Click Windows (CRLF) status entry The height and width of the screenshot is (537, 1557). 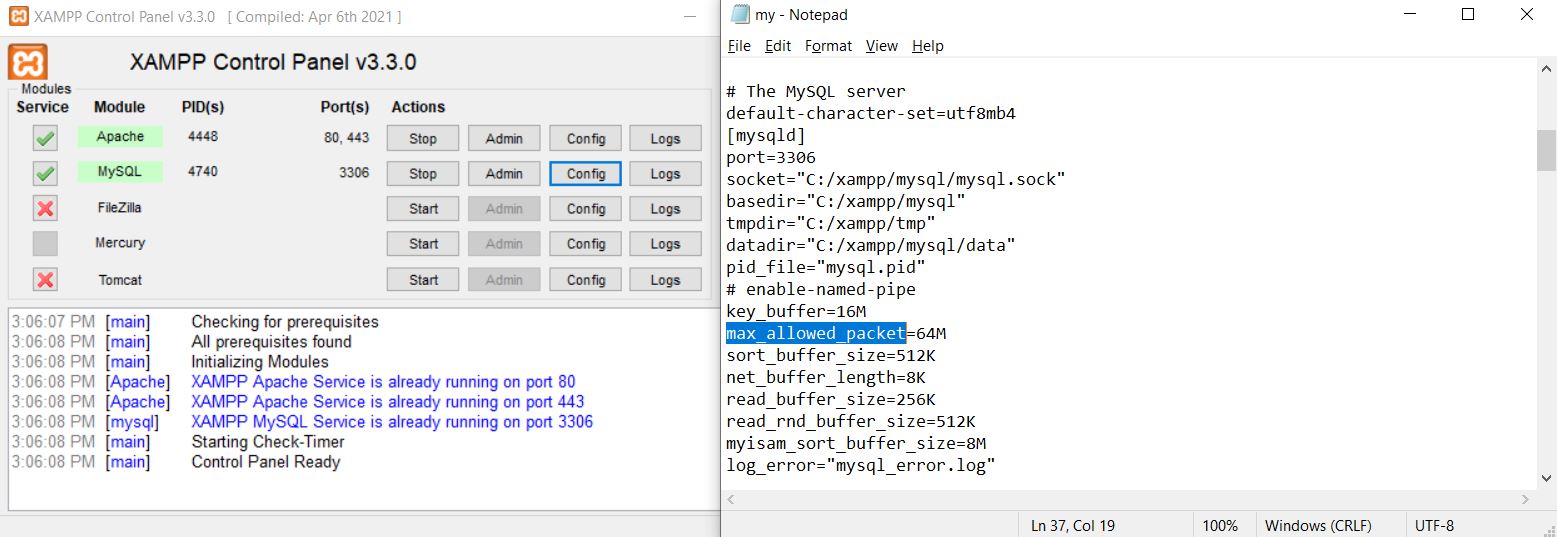point(1318,526)
